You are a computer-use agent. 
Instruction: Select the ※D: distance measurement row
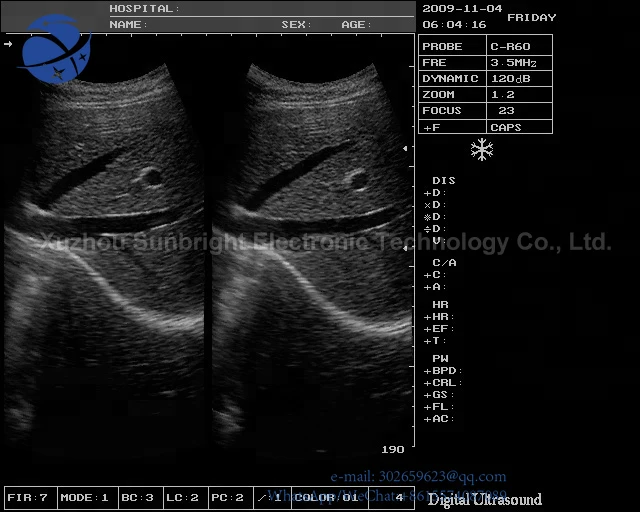435,216
